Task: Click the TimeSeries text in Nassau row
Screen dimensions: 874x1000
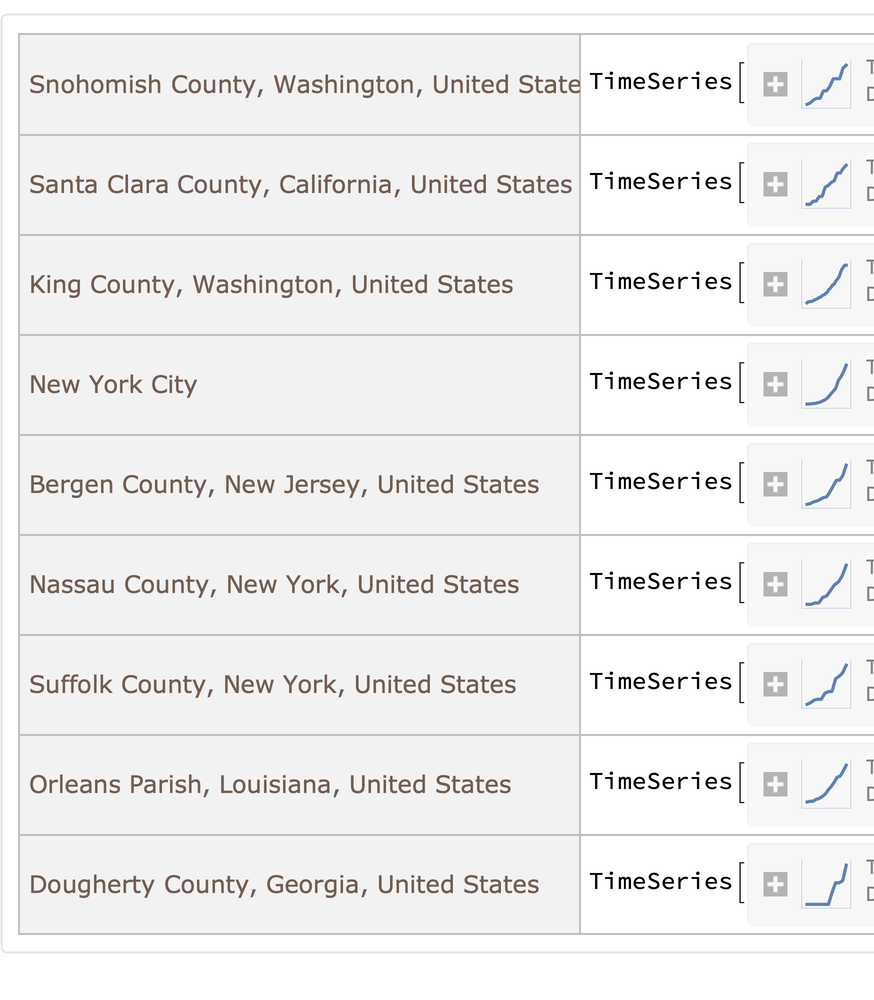Action: point(661,582)
